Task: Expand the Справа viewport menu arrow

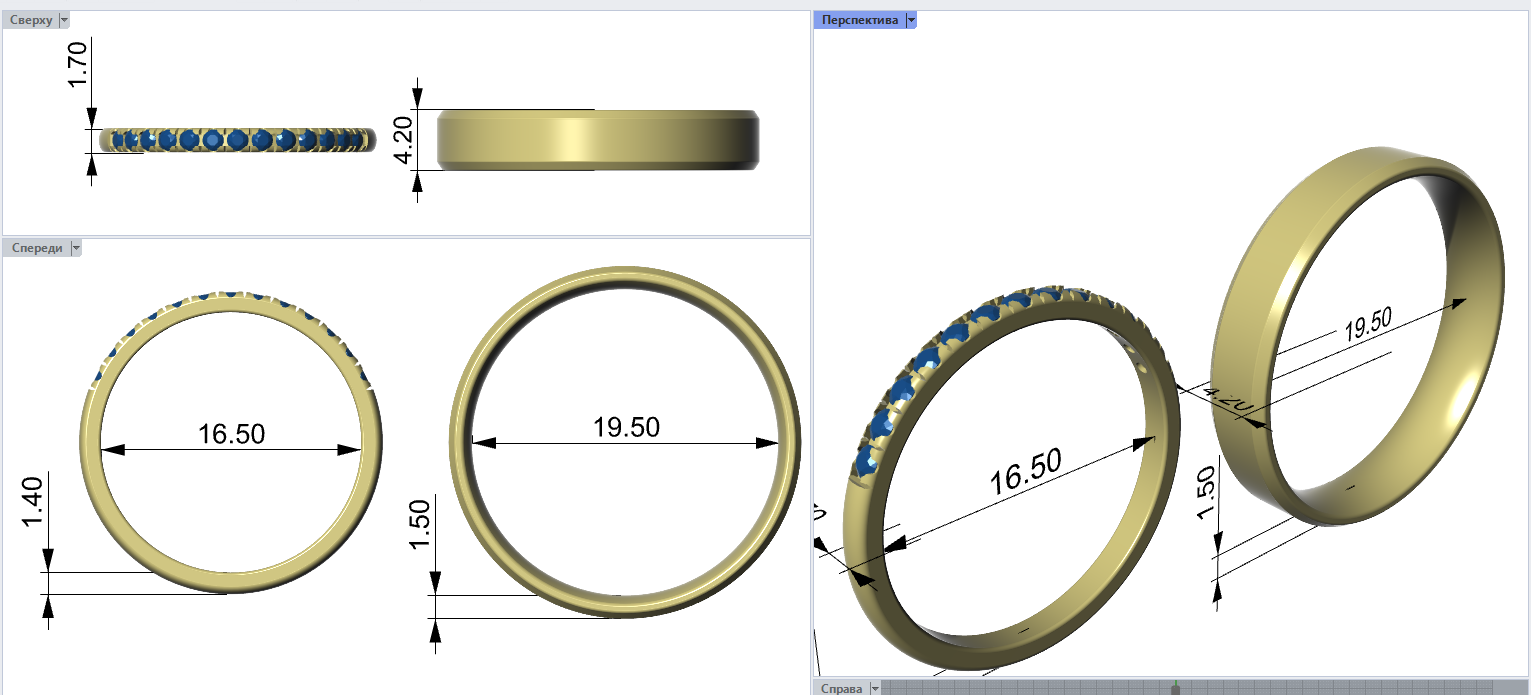Action: (876, 688)
